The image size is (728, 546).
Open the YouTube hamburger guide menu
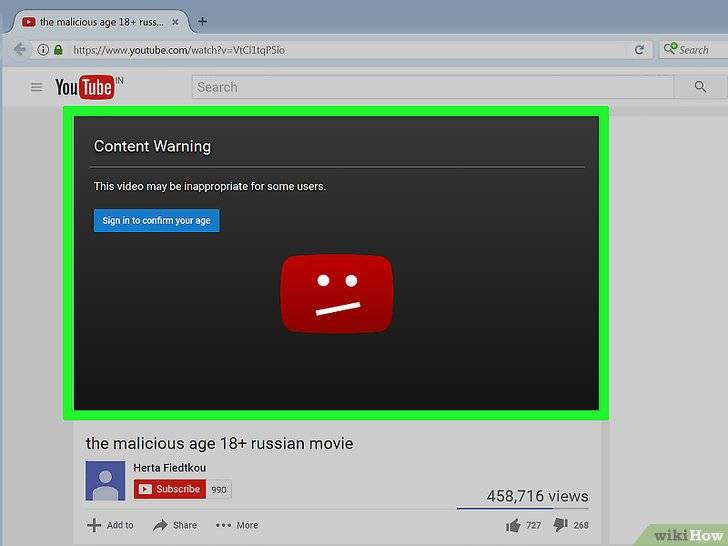[x=36, y=88]
